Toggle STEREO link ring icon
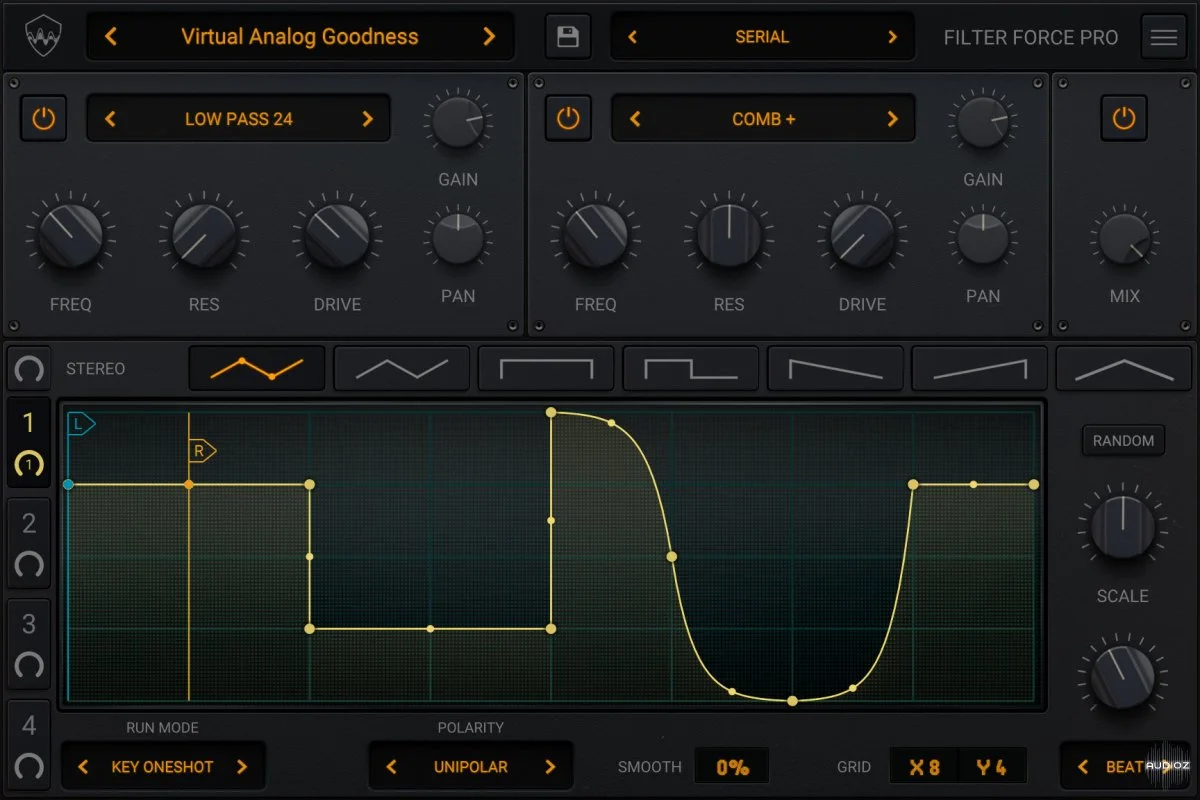This screenshot has height=800, width=1200. [29, 369]
